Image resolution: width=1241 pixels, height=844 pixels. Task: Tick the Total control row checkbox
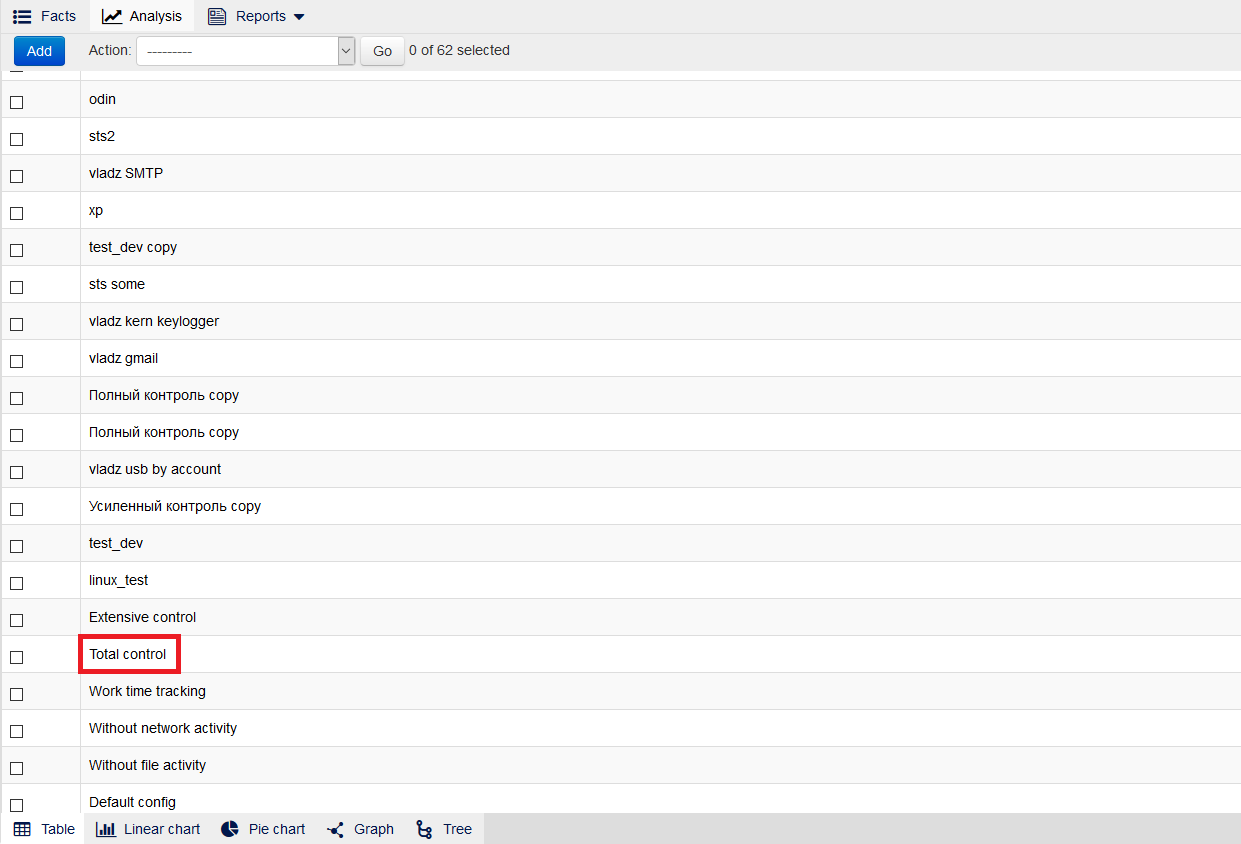pyautogui.click(x=16, y=657)
